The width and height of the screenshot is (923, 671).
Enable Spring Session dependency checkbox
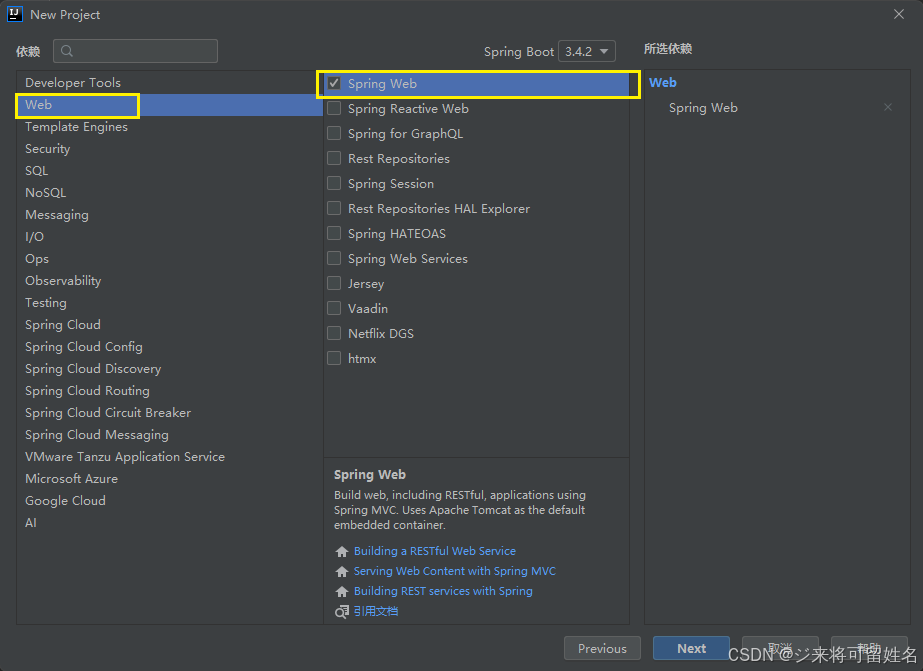[x=334, y=183]
